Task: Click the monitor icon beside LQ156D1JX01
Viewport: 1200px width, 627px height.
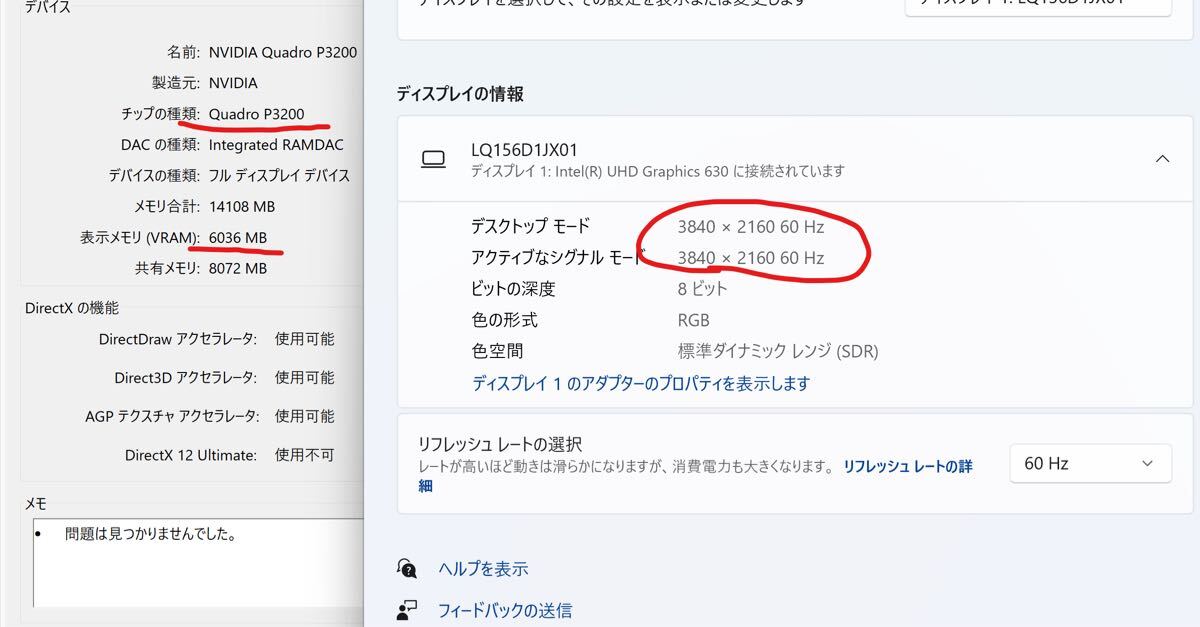Action: point(433,159)
